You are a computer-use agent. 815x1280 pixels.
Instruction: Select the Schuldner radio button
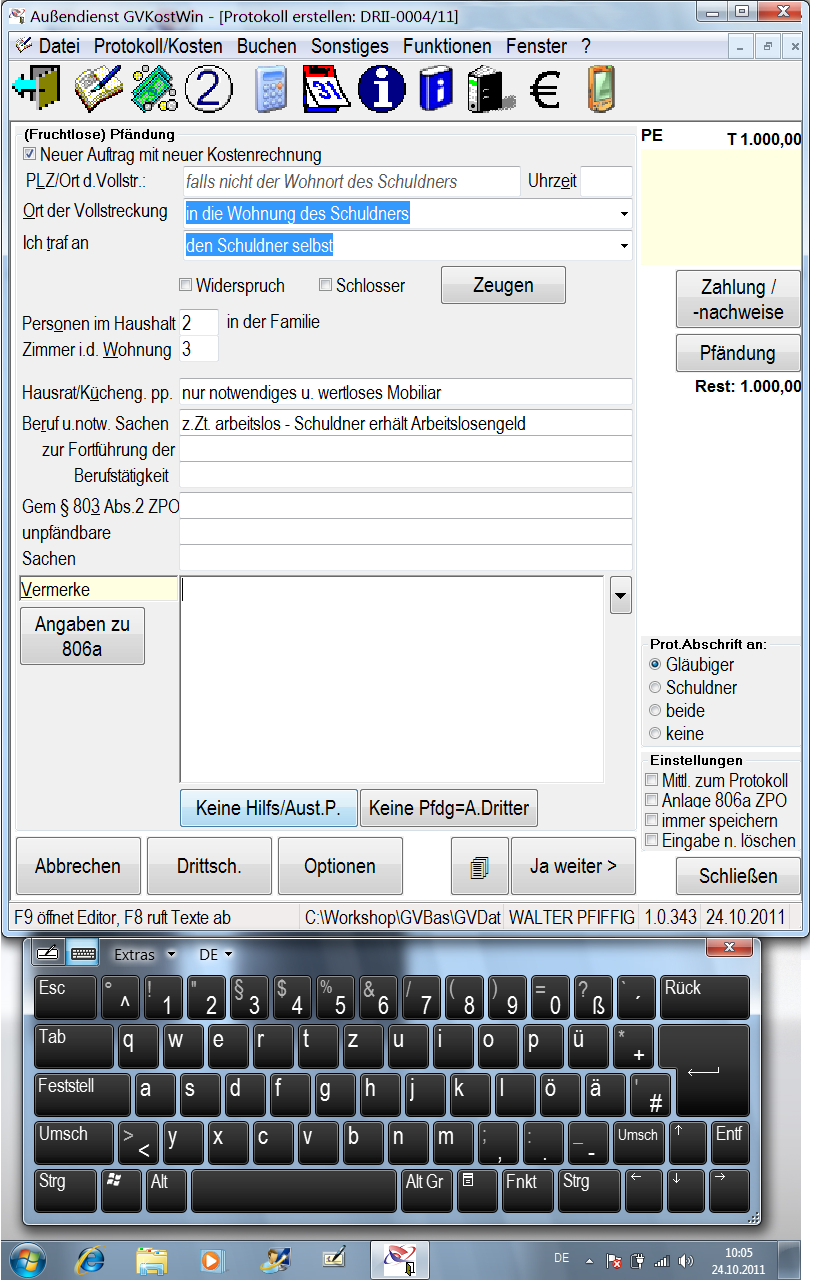(x=656, y=688)
